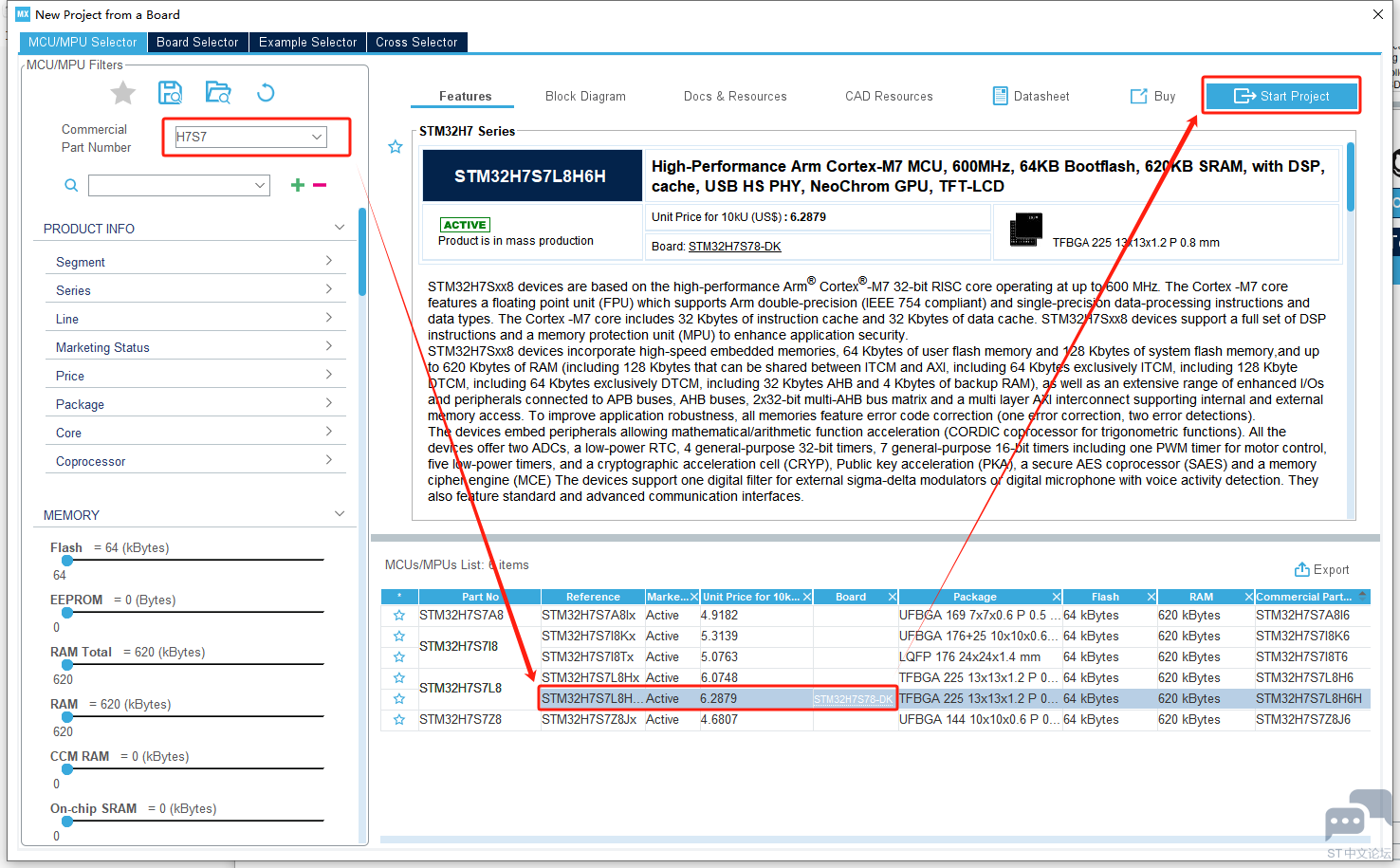Click the favorites star filter icon
This screenshot has width=1400, height=868.
click(x=123, y=93)
